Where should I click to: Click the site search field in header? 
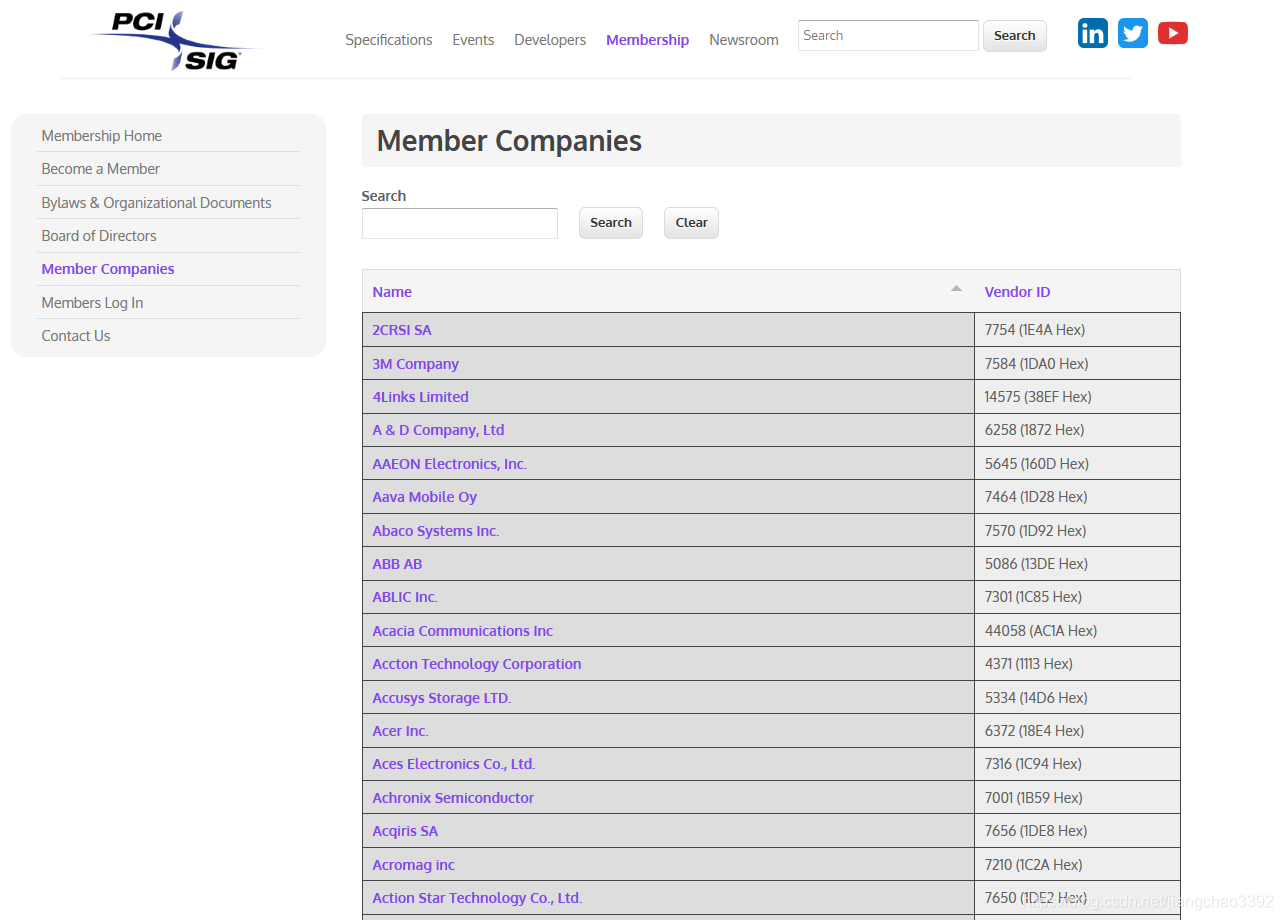[888, 35]
